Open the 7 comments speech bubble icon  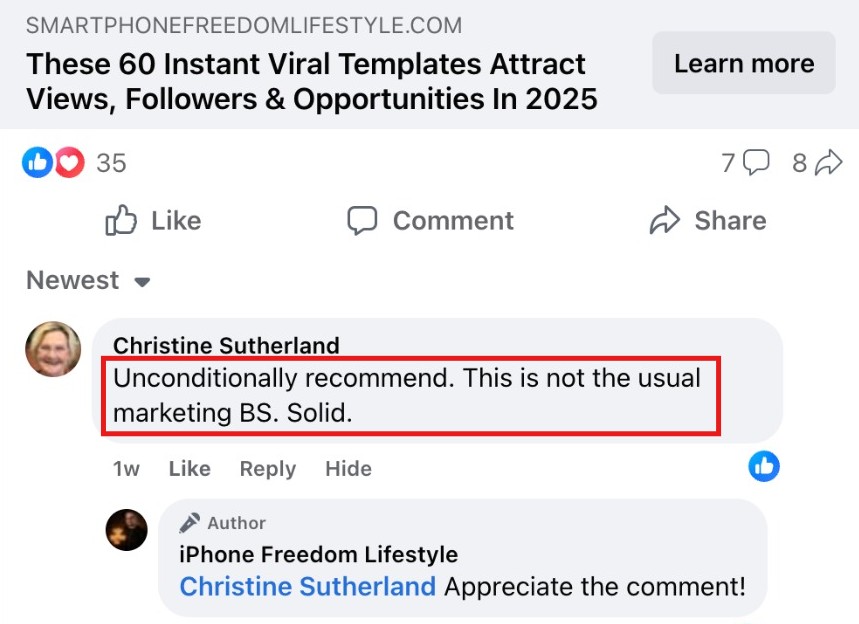[757, 162]
